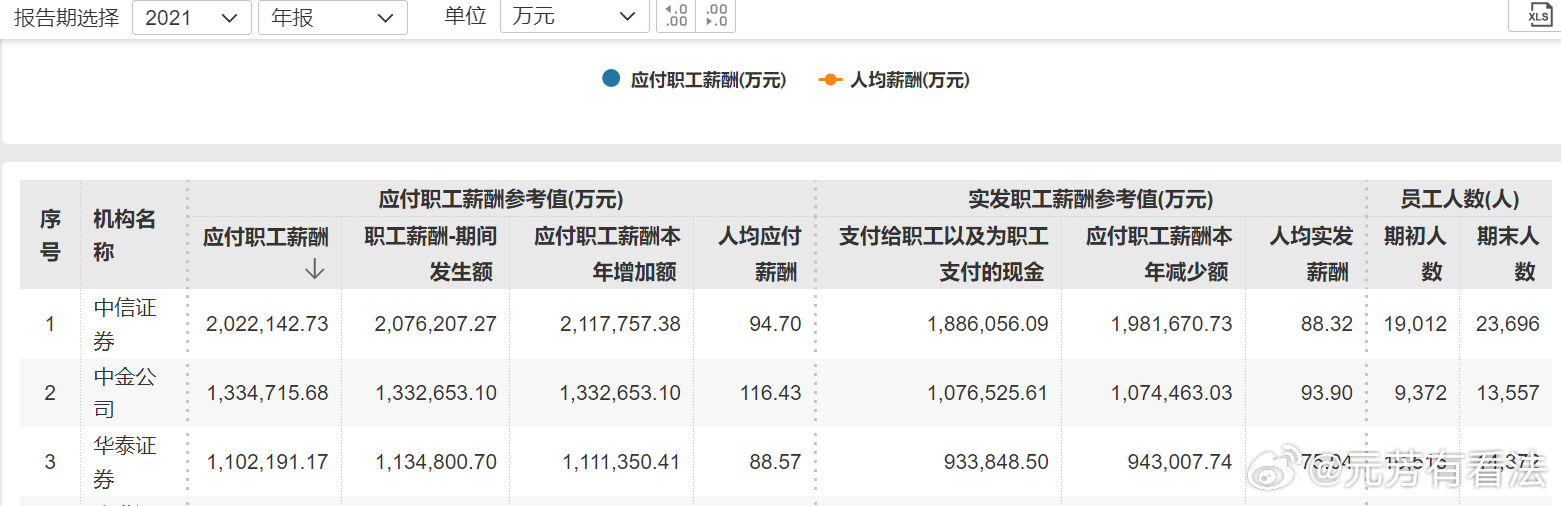Sort by 应付职工薪酬 down arrow
1561x506 pixels.
click(315, 269)
